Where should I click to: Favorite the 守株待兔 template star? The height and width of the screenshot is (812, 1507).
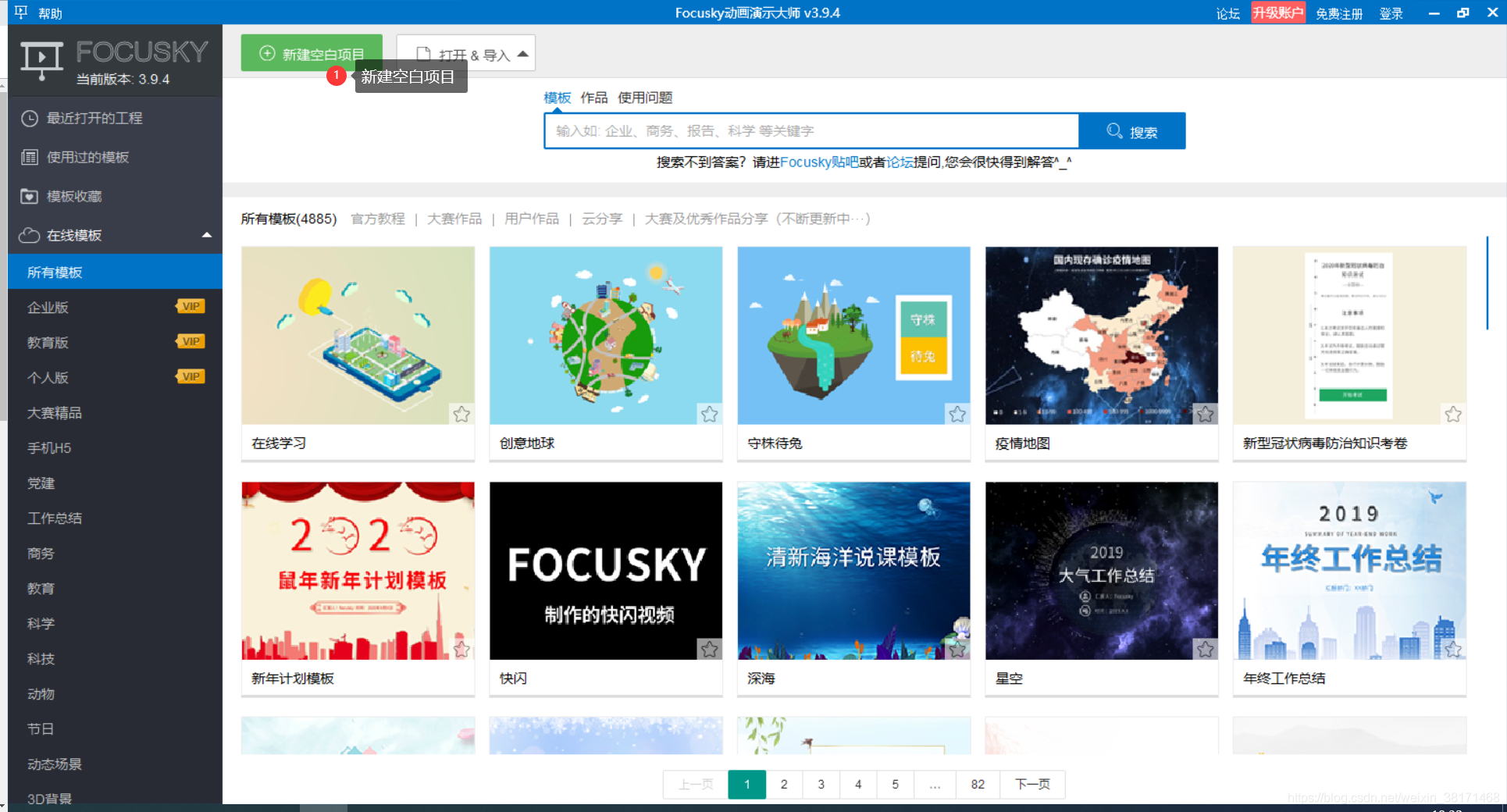[957, 414]
